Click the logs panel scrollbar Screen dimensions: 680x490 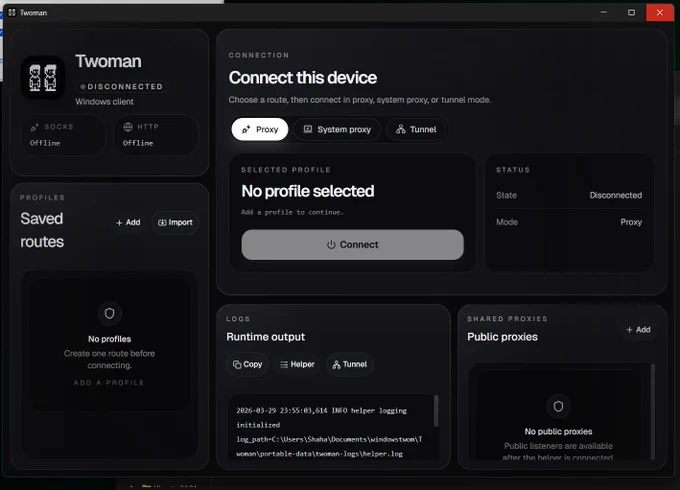[436, 410]
